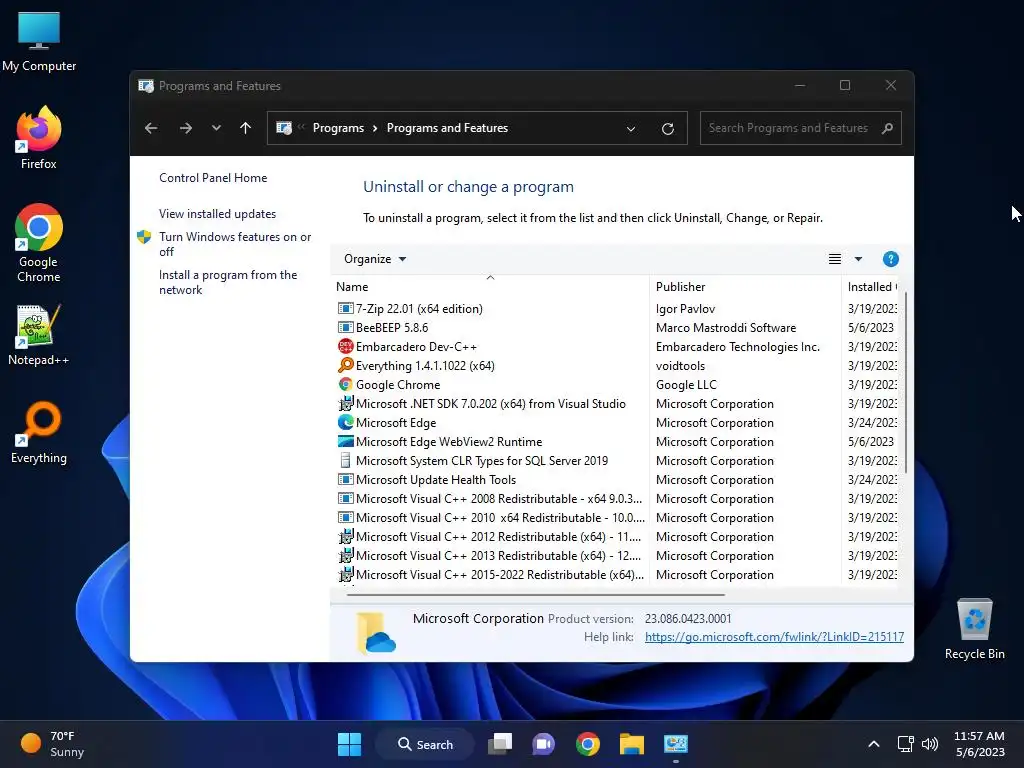The width and height of the screenshot is (1024, 768).
Task: Open the weather widget showing 70°F
Action: point(53,744)
